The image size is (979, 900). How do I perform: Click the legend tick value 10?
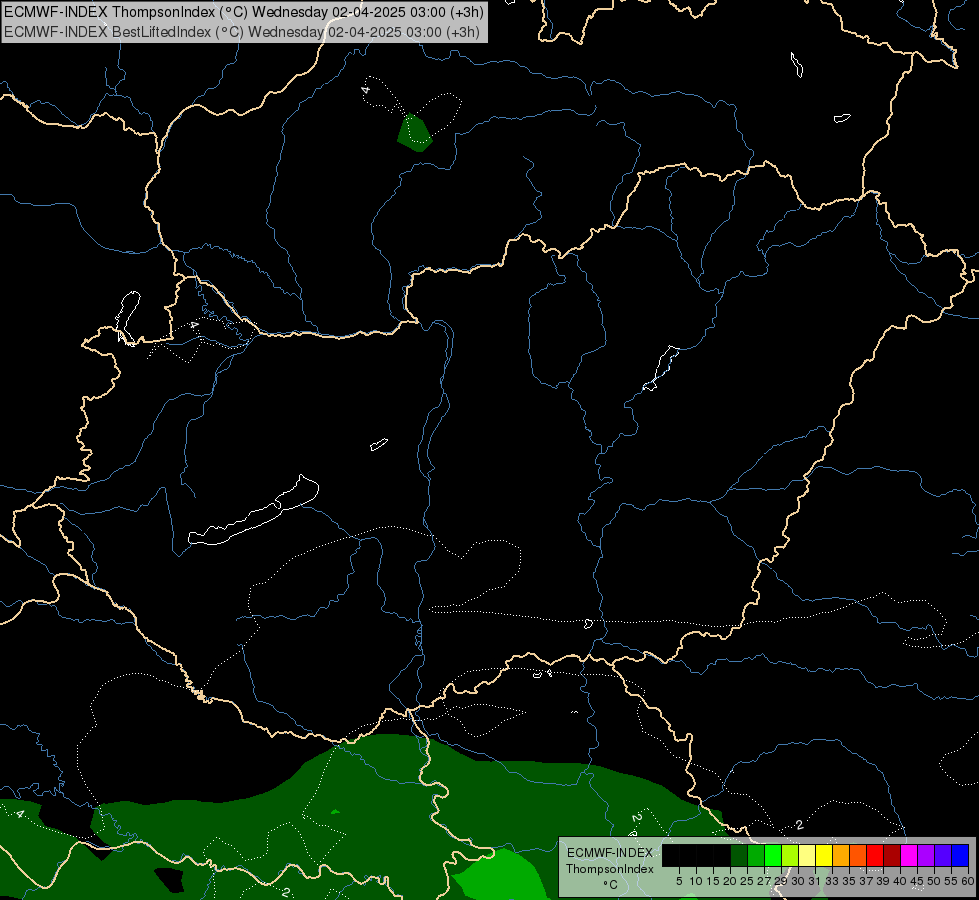[696, 881]
